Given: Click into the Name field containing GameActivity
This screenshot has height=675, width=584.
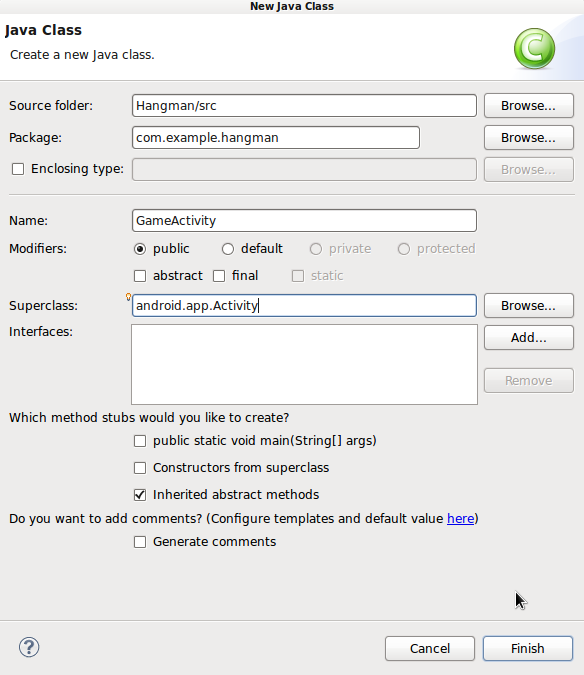Looking at the screenshot, I should 304,221.
